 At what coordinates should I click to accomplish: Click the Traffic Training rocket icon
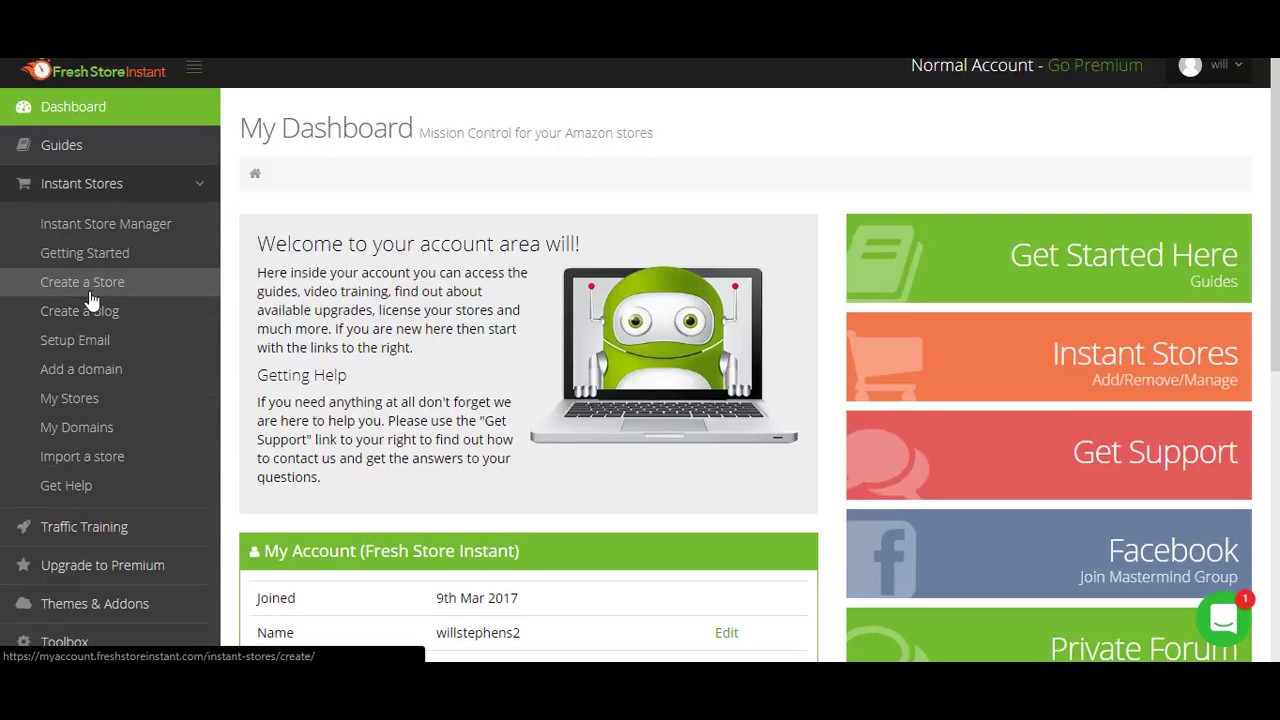coord(23,527)
